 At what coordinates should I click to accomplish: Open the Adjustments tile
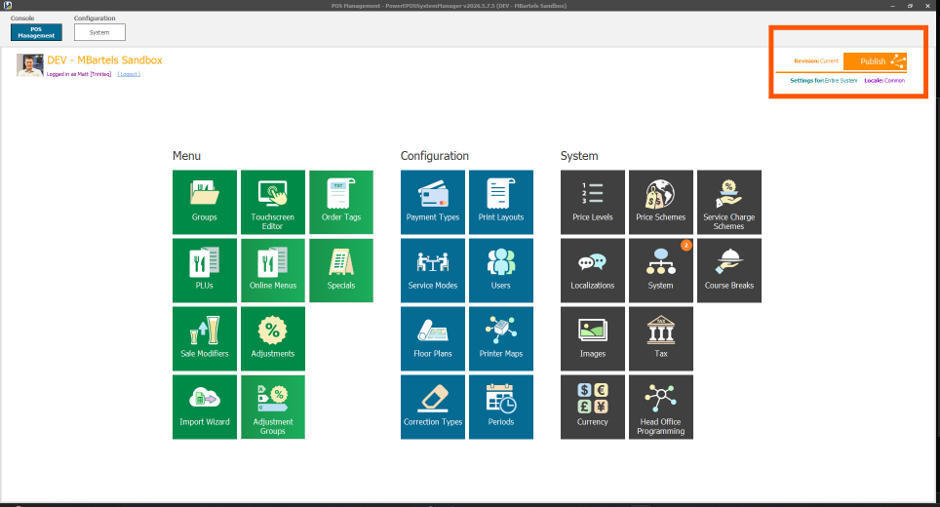pyautogui.click(x=273, y=339)
